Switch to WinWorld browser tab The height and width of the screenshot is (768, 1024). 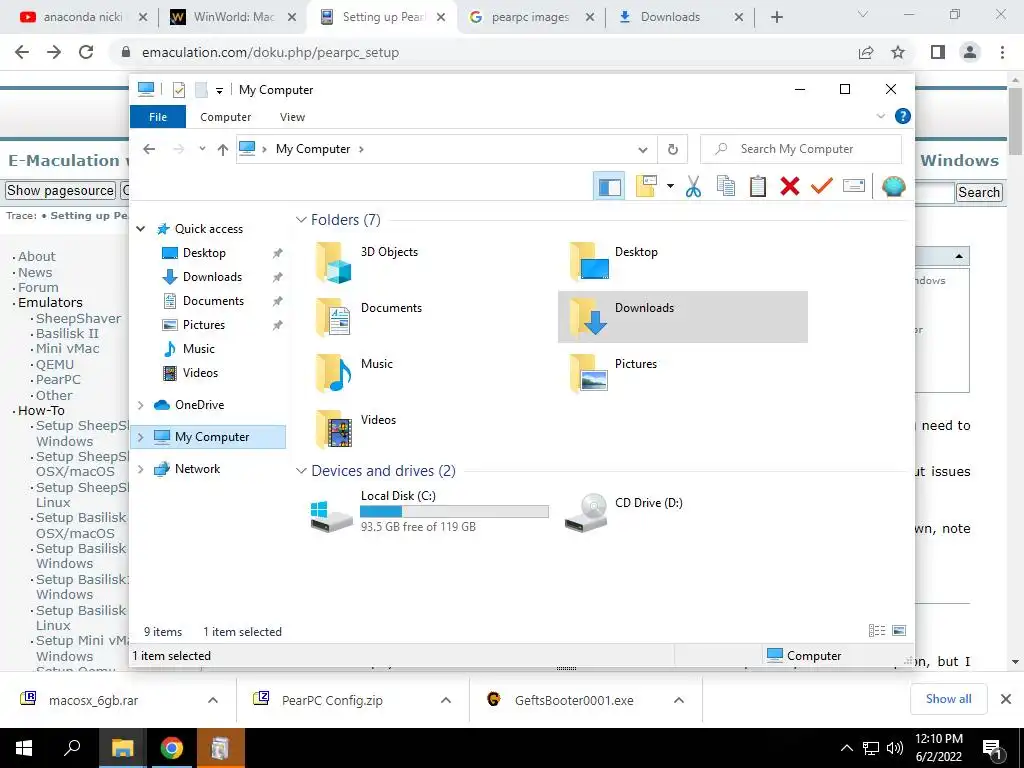click(232, 17)
